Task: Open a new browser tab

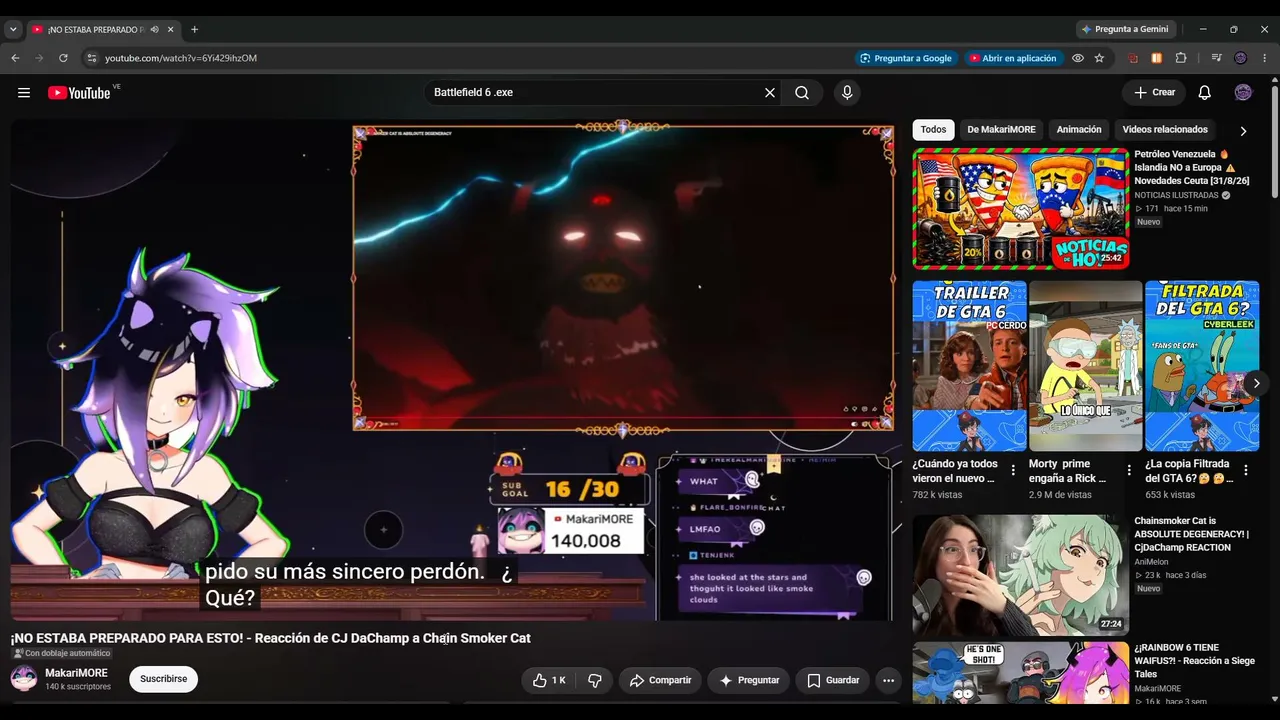Action: tap(194, 30)
